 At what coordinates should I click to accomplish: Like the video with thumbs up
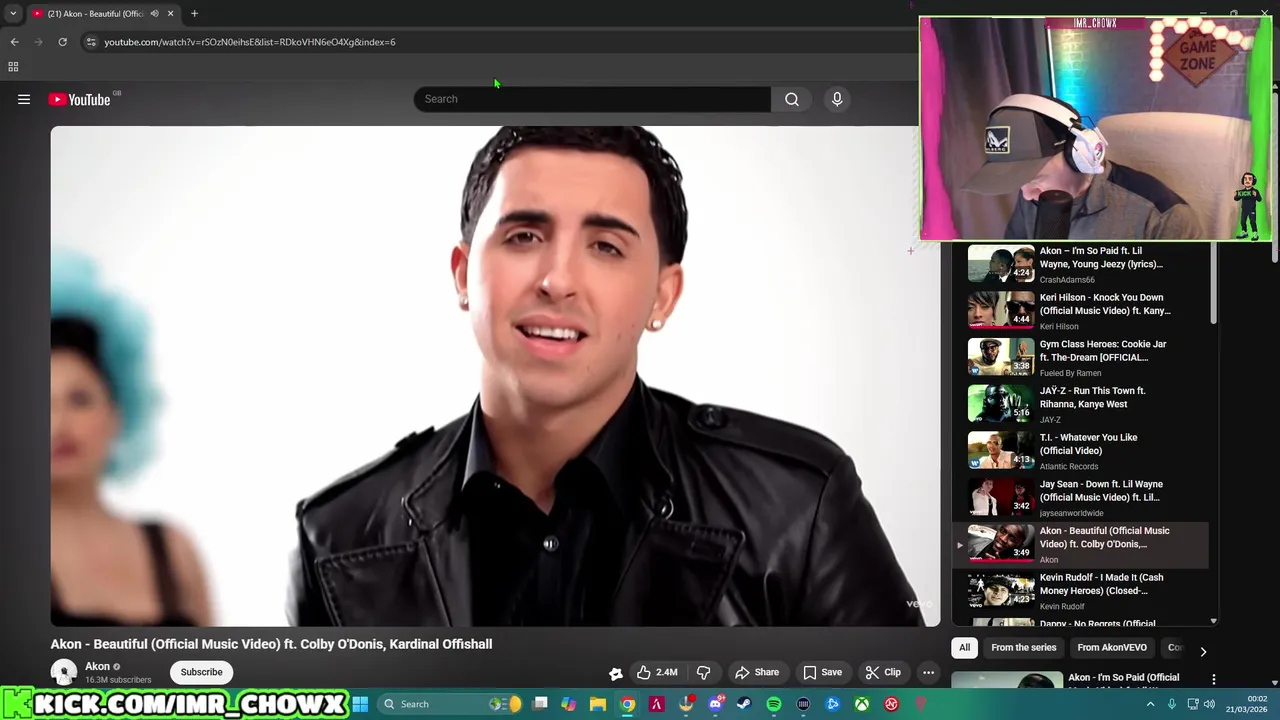tap(656, 672)
